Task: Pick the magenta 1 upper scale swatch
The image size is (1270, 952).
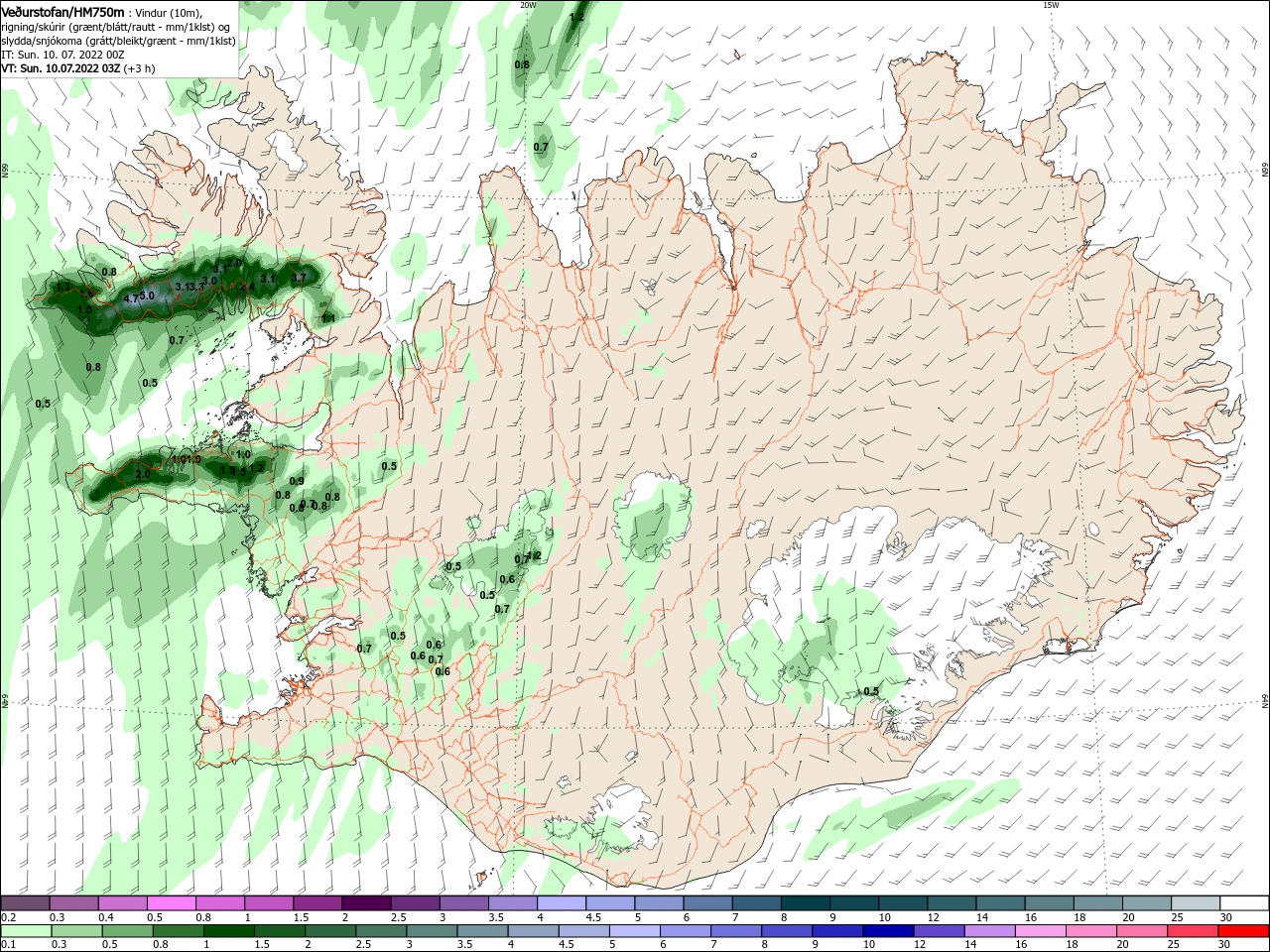Action: (269, 903)
